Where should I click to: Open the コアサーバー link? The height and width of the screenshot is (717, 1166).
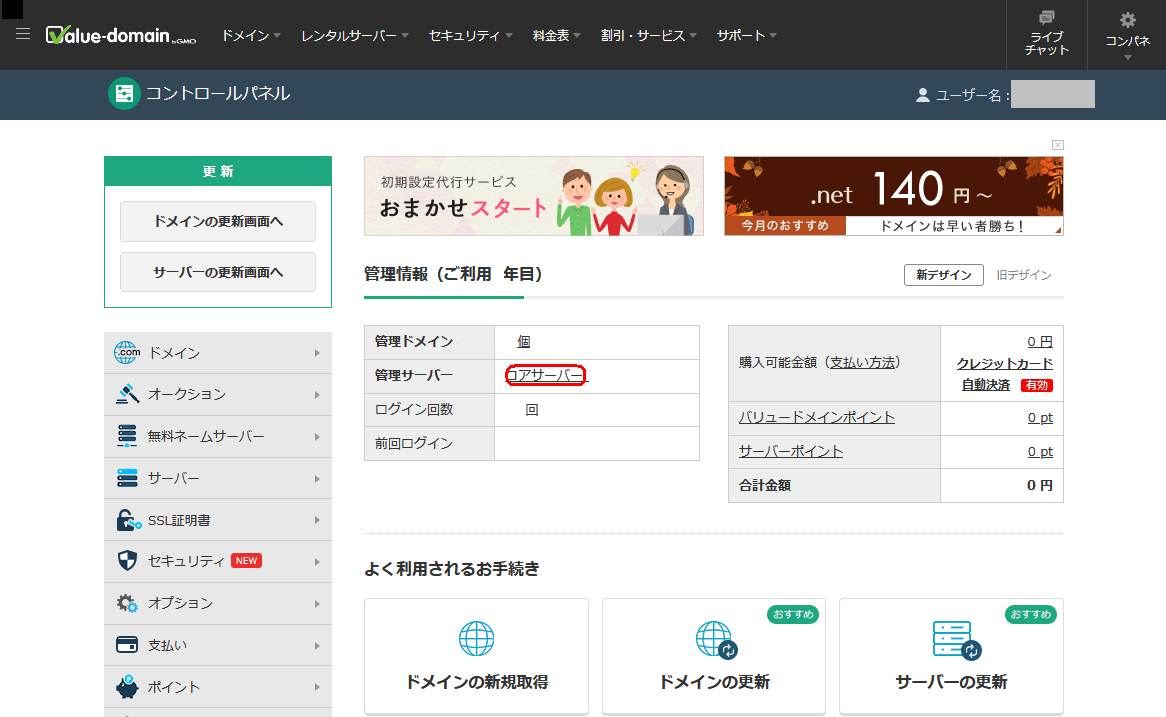546,375
